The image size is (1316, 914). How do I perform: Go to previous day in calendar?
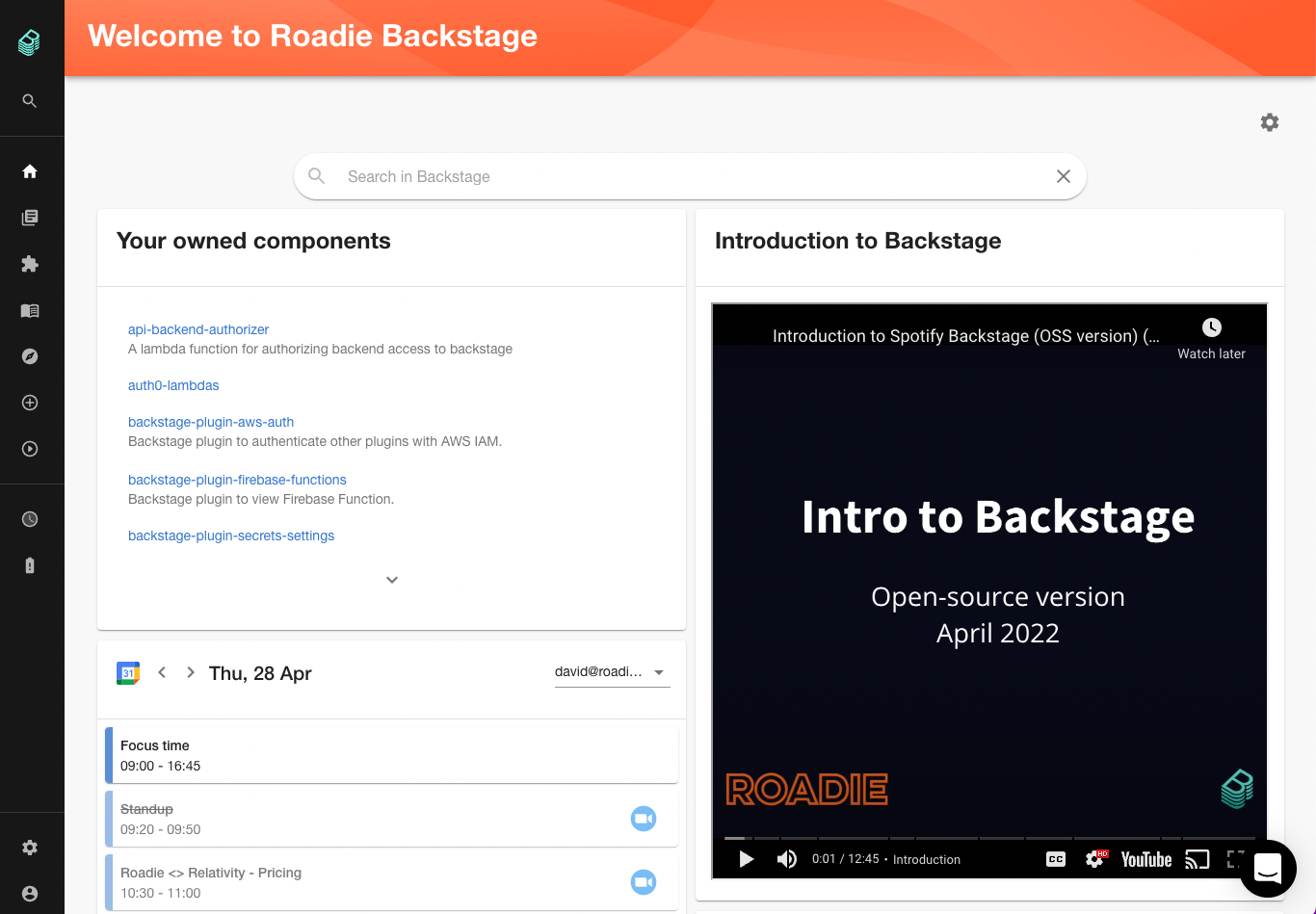[x=162, y=672]
